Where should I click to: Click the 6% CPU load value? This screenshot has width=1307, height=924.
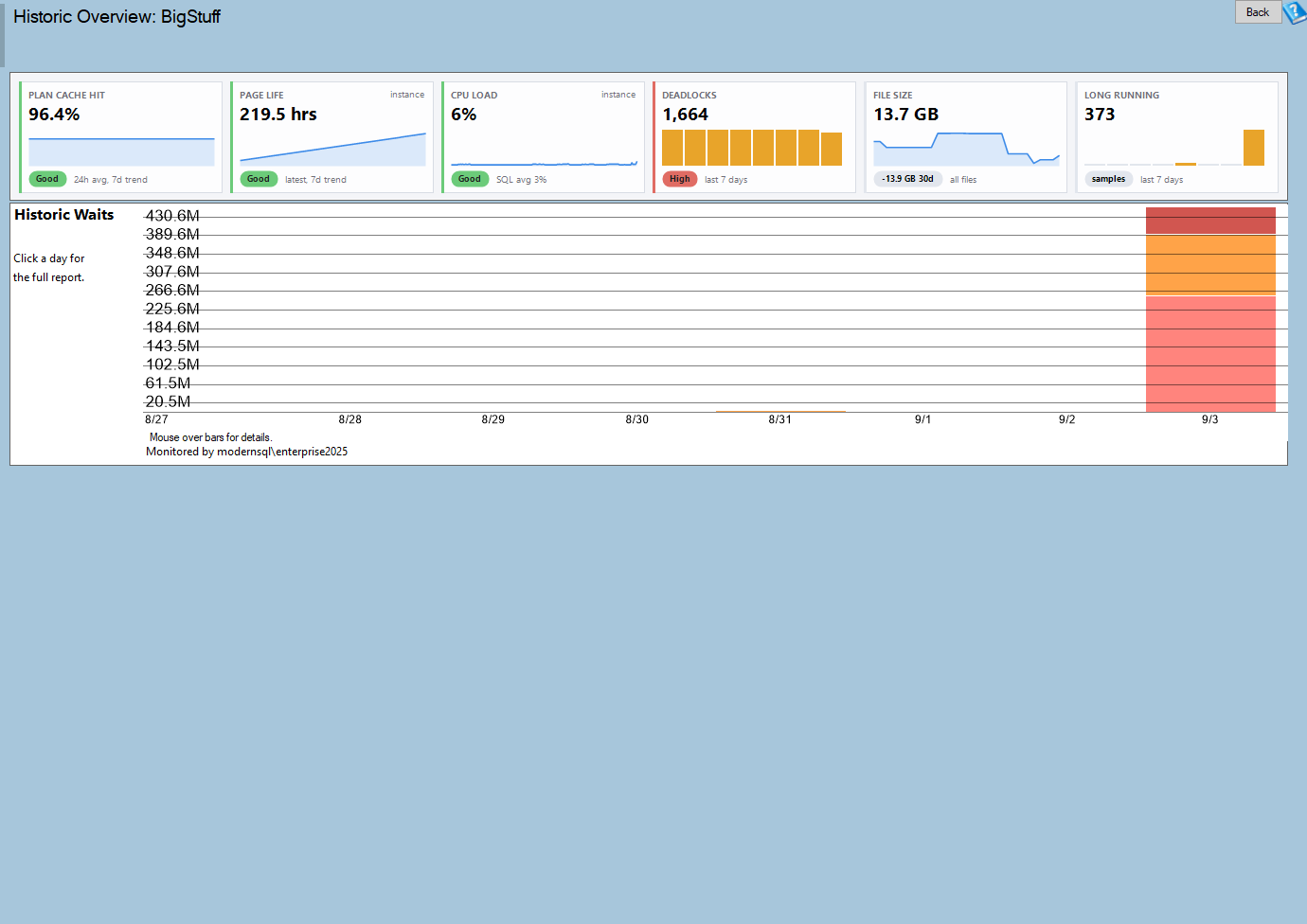(464, 115)
